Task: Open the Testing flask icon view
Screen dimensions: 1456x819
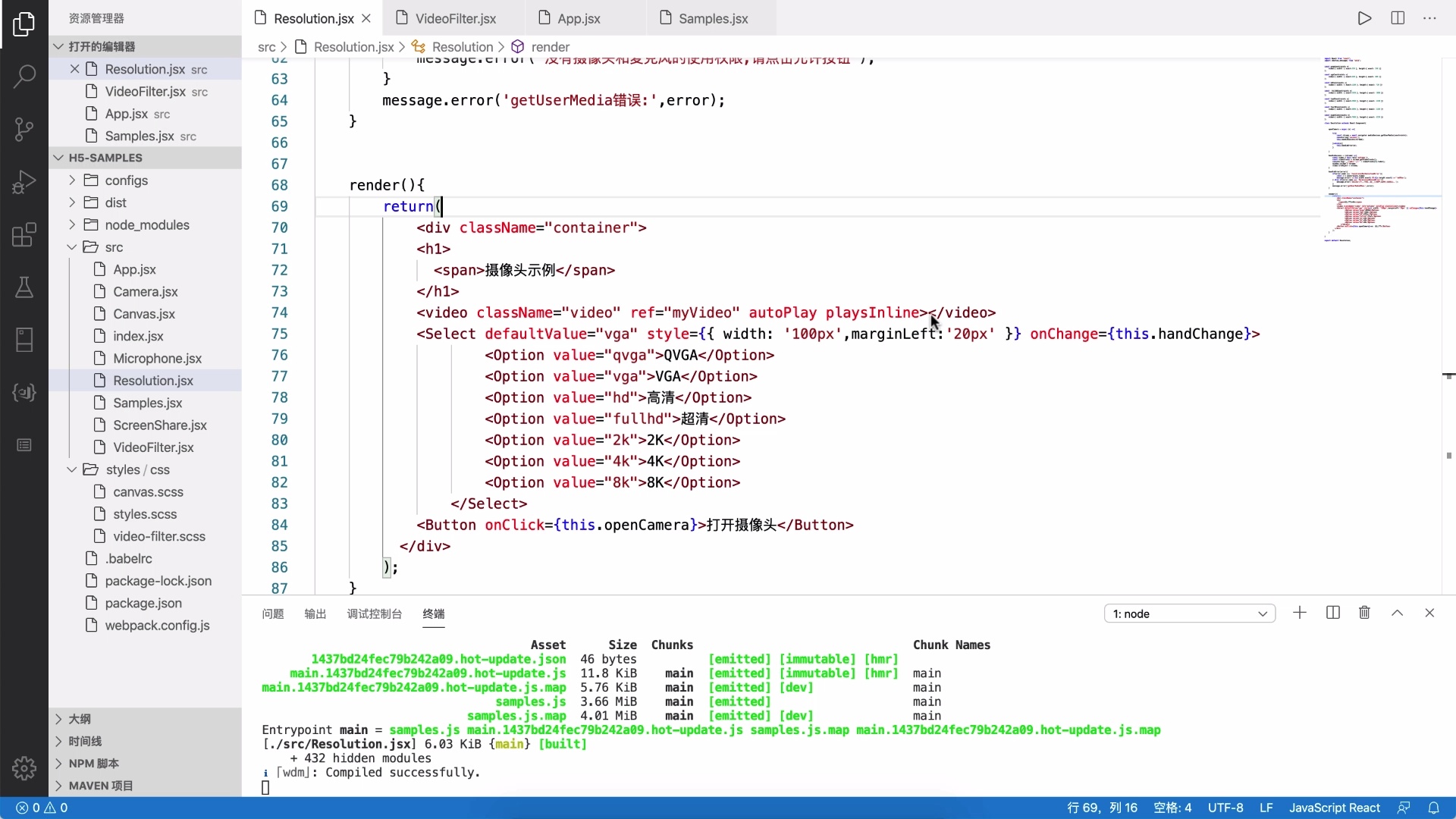Action: (x=24, y=287)
